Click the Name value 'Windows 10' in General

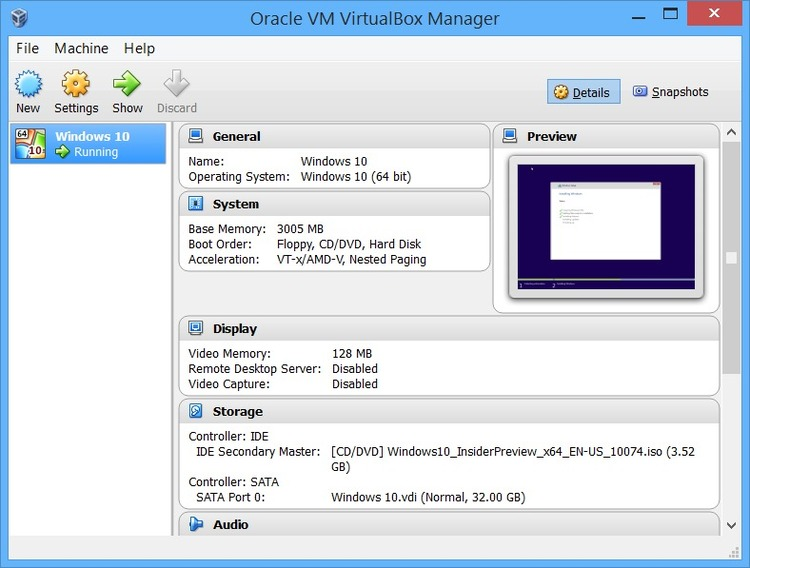tap(334, 162)
